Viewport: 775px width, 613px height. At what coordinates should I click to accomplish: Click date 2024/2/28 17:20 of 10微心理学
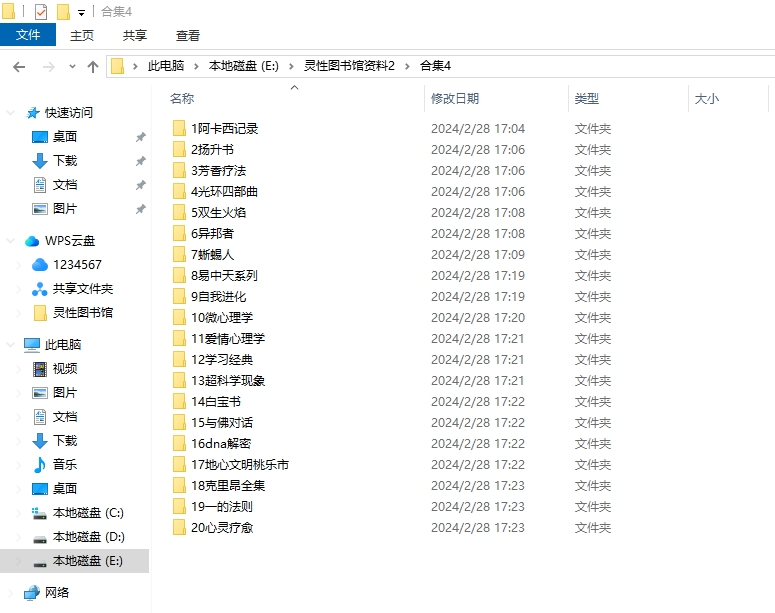pyautogui.click(x=477, y=318)
